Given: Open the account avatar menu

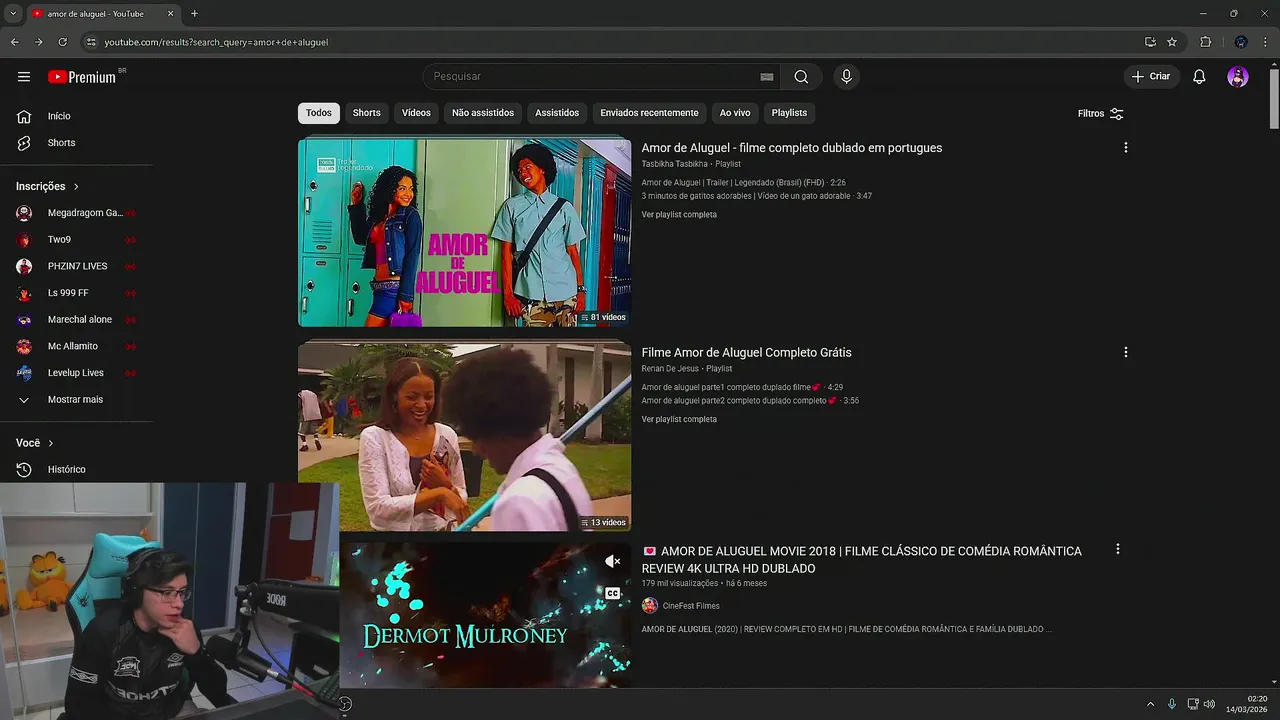Looking at the screenshot, I should (1238, 77).
